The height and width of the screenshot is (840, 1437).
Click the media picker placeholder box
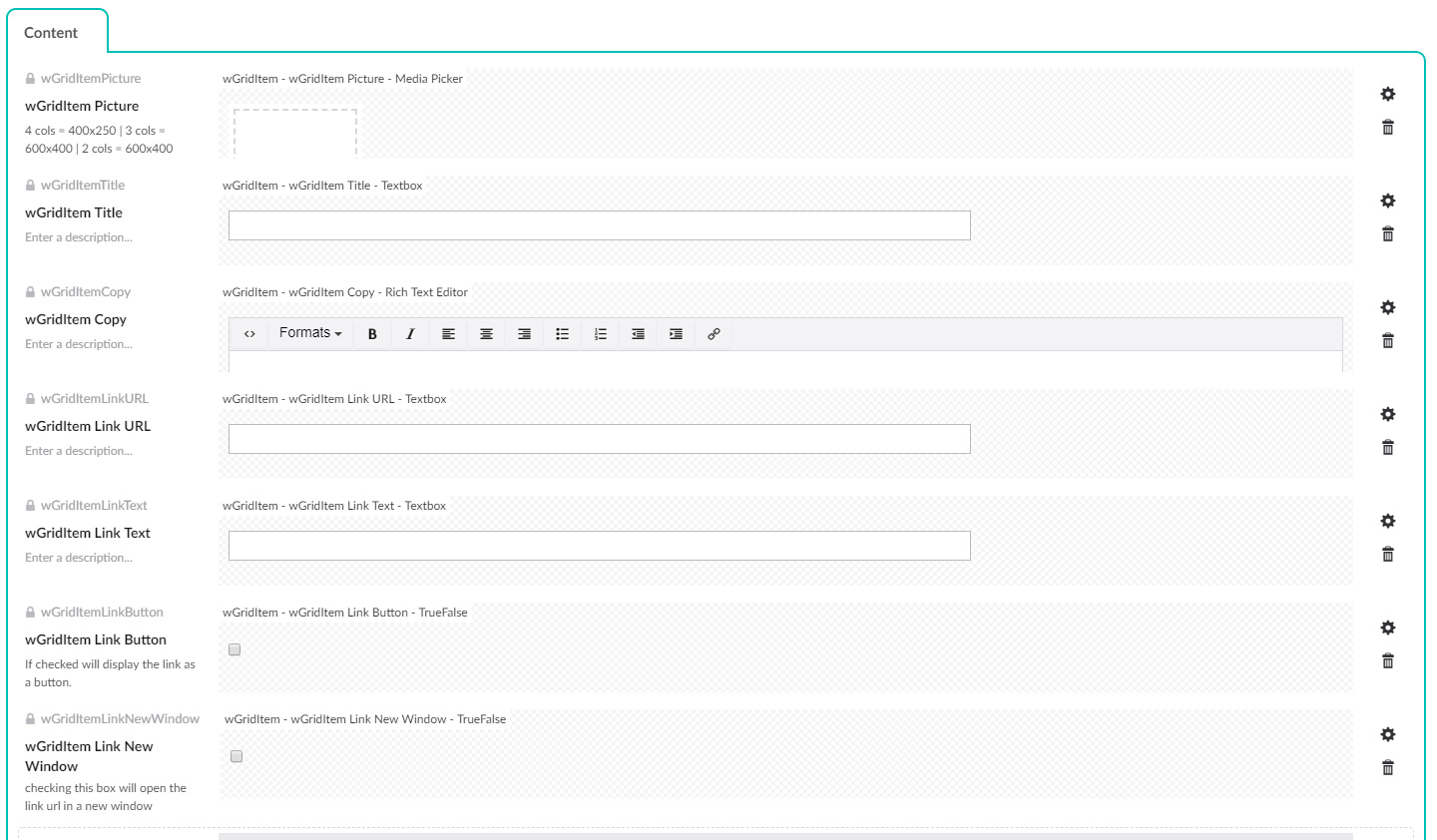(295, 134)
